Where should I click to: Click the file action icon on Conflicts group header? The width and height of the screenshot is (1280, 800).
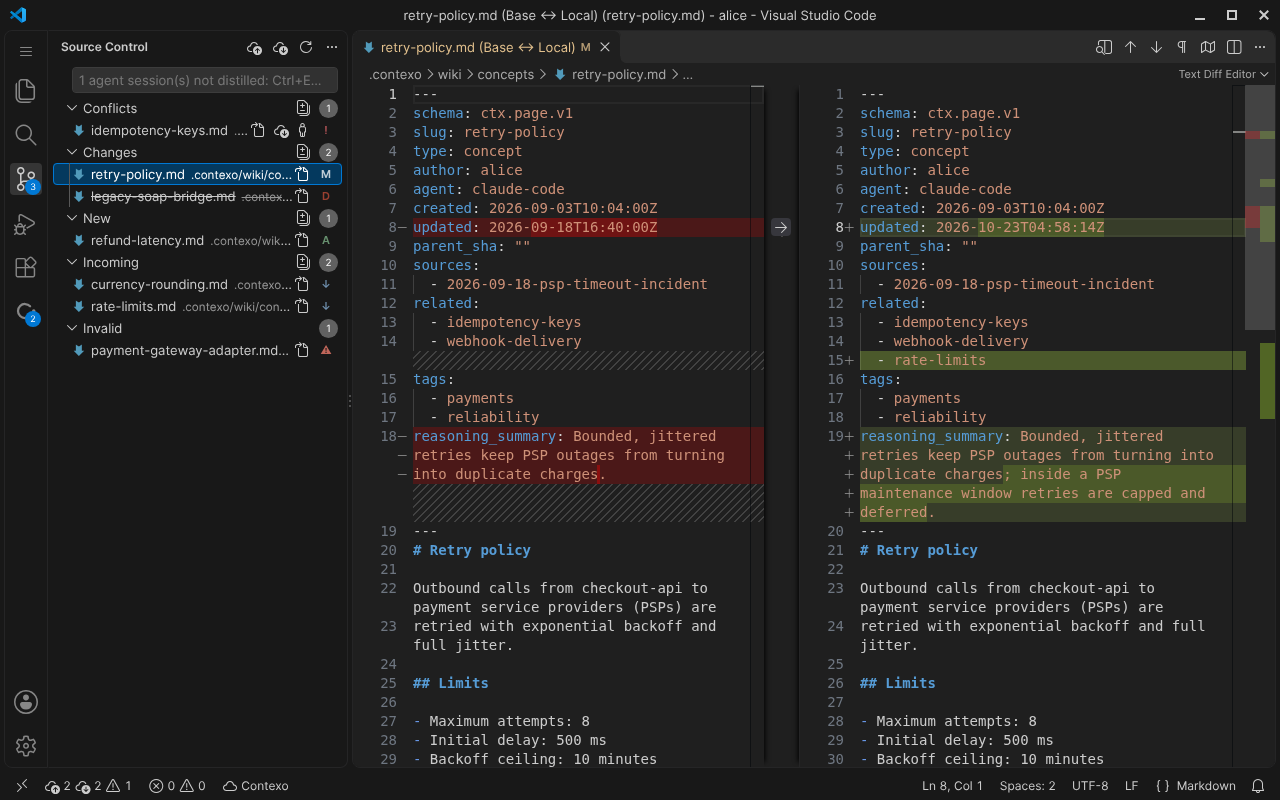click(302, 109)
